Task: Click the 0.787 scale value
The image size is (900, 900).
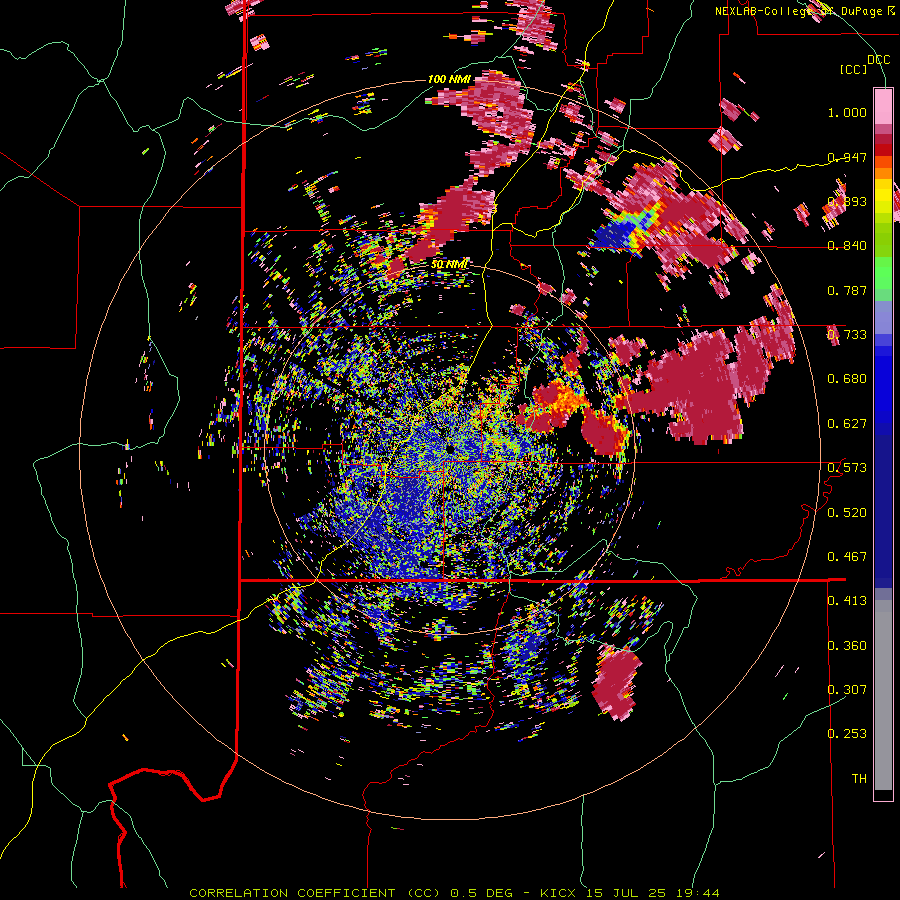Action: (847, 290)
